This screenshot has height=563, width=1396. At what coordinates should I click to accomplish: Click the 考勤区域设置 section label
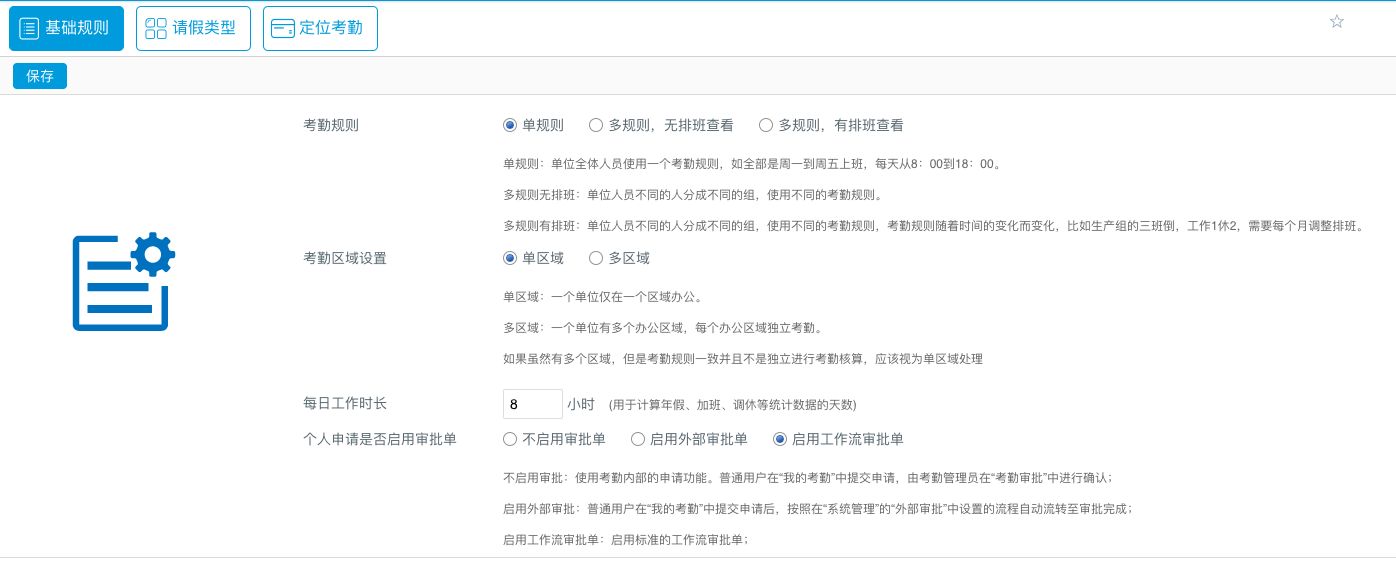coord(345,258)
